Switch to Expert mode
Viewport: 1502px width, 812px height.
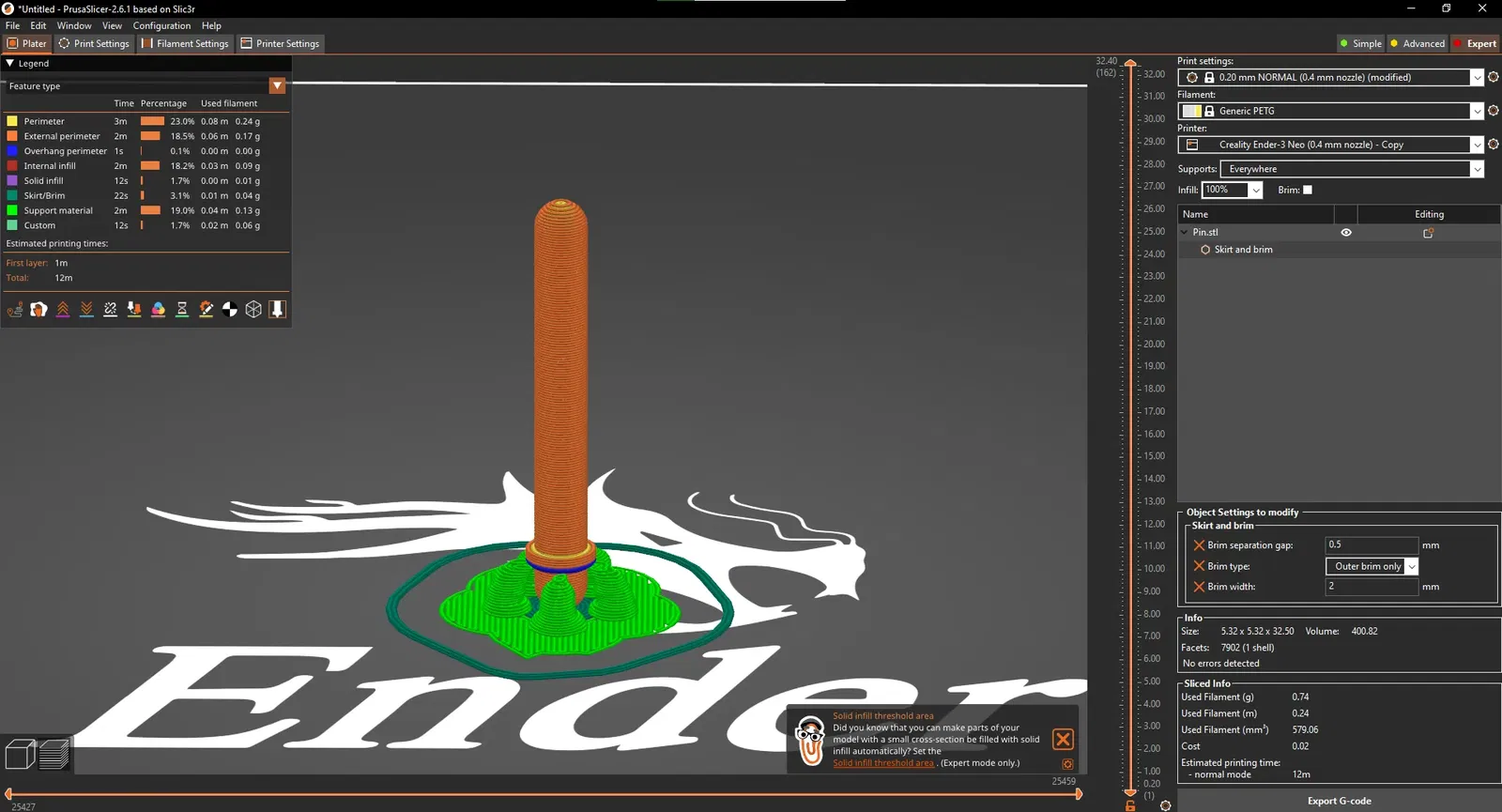coord(1476,43)
